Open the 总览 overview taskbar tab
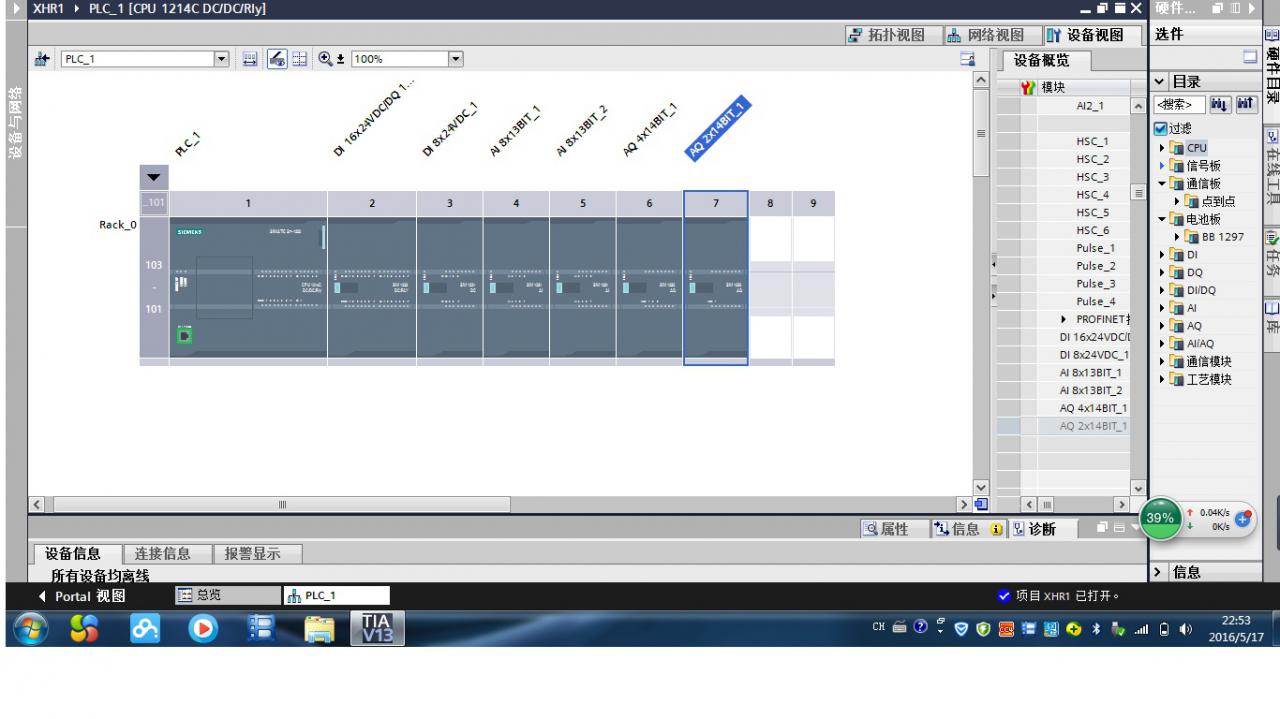Image resolution: width=1280 pixels, height=719 pixels. coord(228,595)
